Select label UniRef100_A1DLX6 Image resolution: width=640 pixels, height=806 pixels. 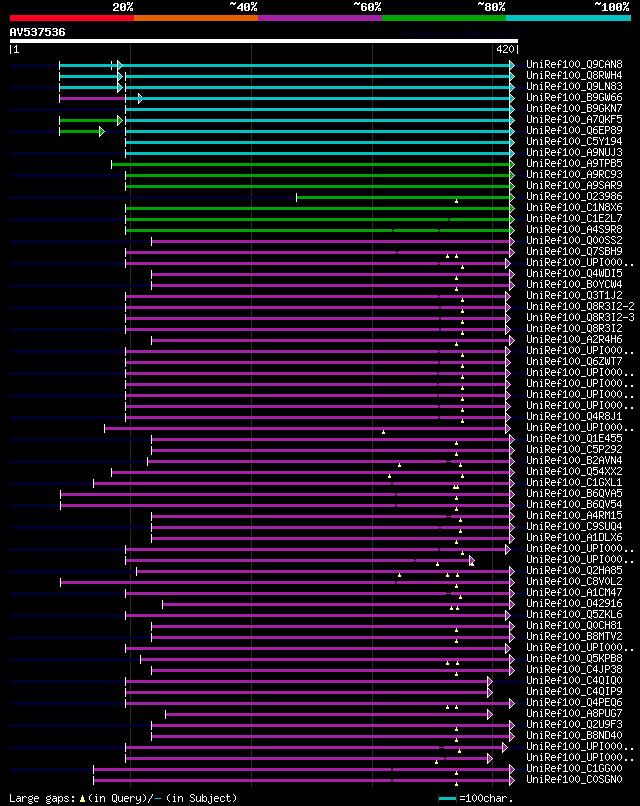(574, 538)
